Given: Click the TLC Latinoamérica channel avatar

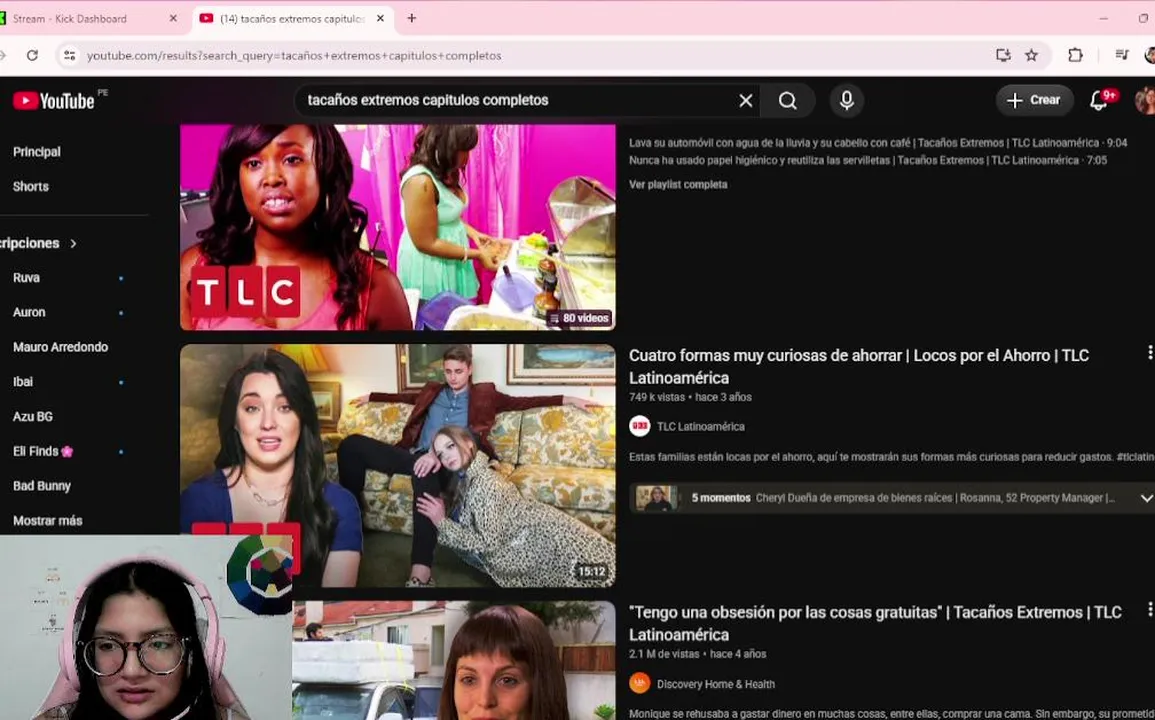Looking at the screenshot, I should point(639,426).
